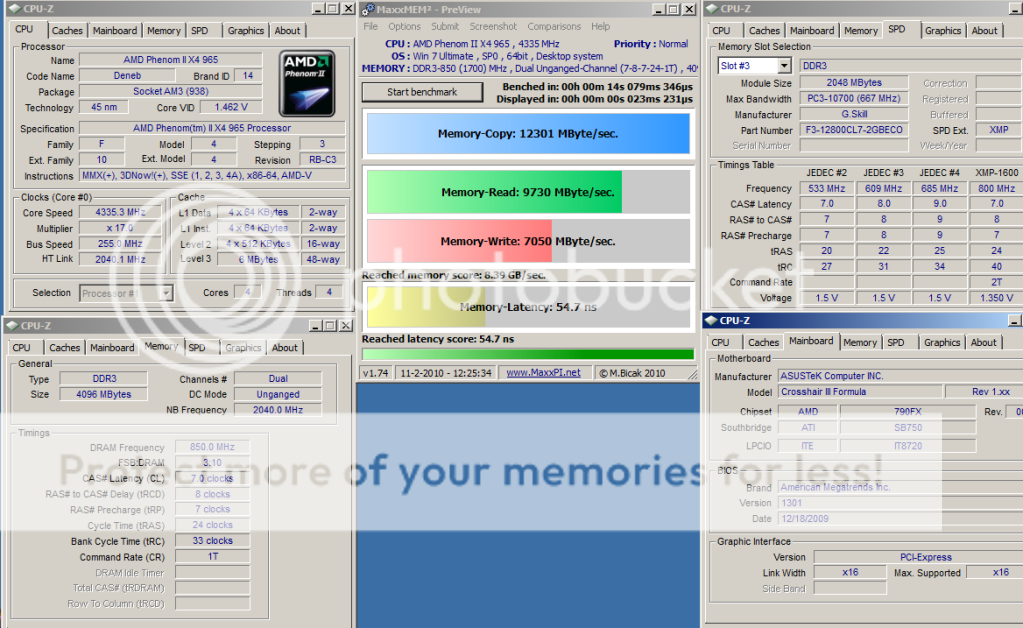This screenshot has height=628, width=1023.
Task: Click the Module Size value '2048 MBytes'
Action: [x=854, y=83]
